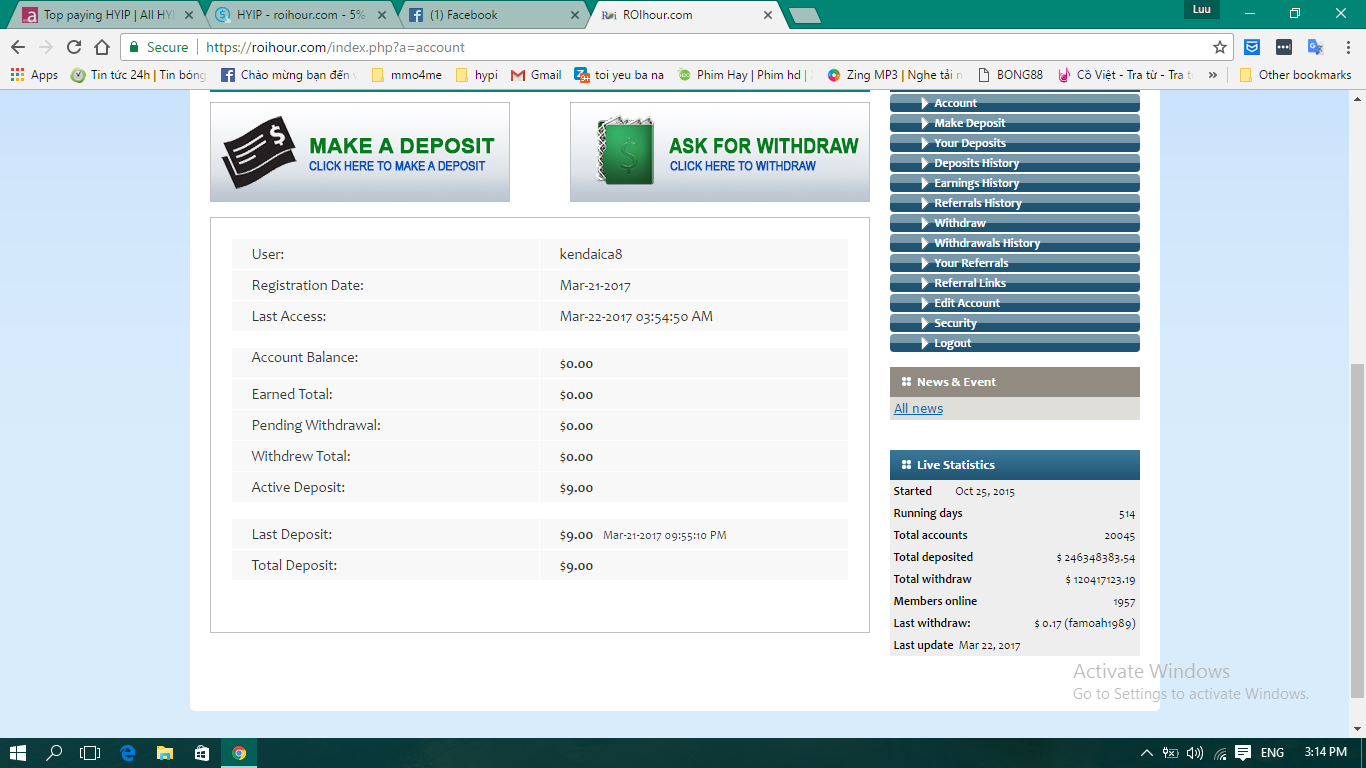Open Security in the sidebar
The width and height of the screenshot is (1366, 768).
pos(1015,323)
